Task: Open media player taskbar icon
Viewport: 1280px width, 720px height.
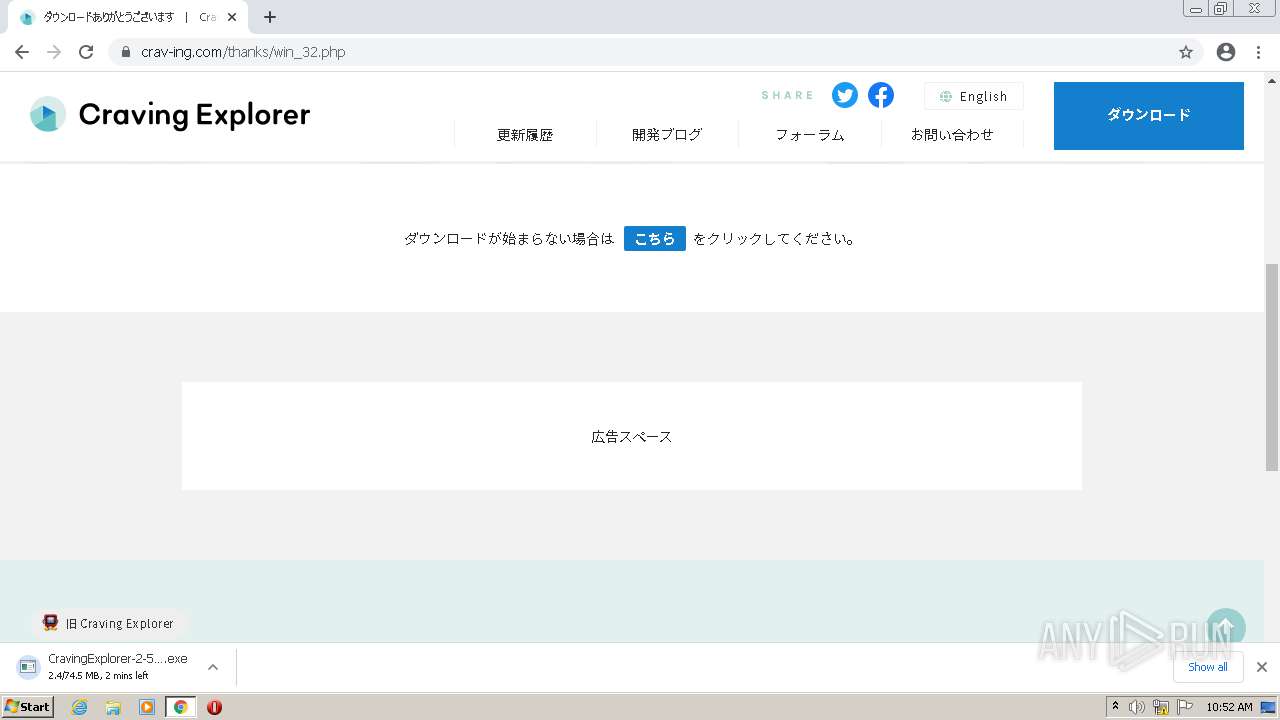Action: (147, 707)
